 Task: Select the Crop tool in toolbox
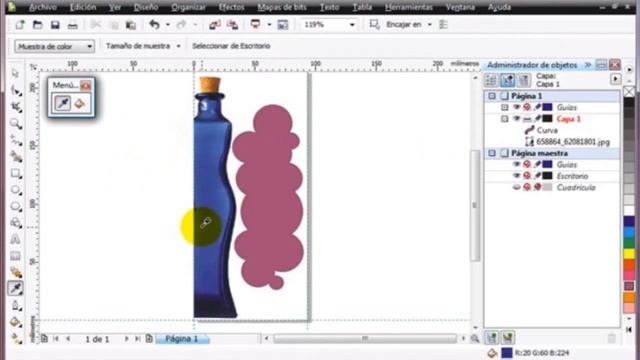point(16,107)
